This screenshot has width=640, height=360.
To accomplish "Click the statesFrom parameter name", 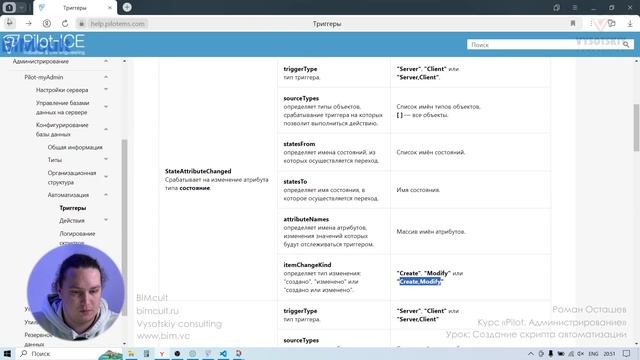I will 299,144.
